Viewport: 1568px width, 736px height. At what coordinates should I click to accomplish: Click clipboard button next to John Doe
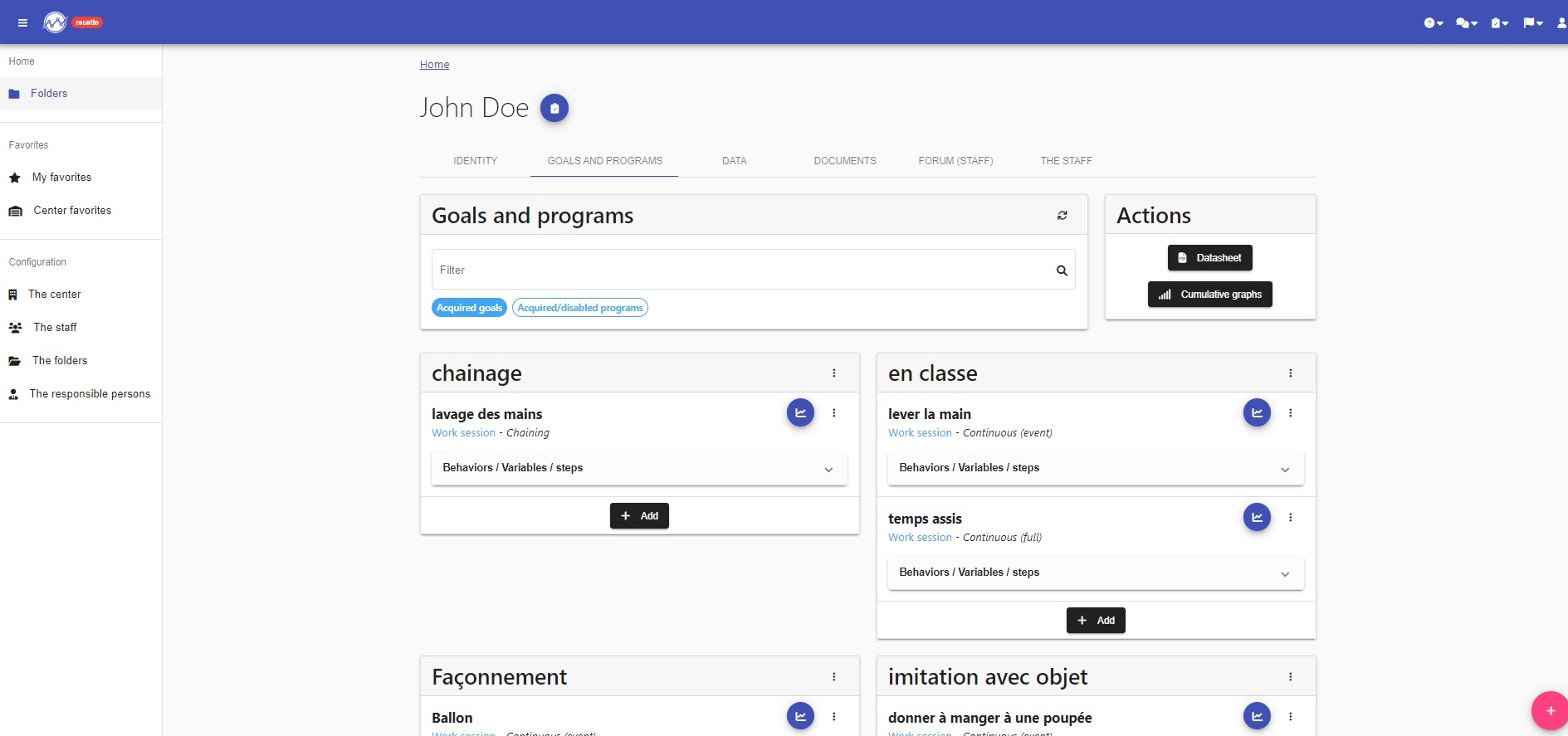point(554,108)
